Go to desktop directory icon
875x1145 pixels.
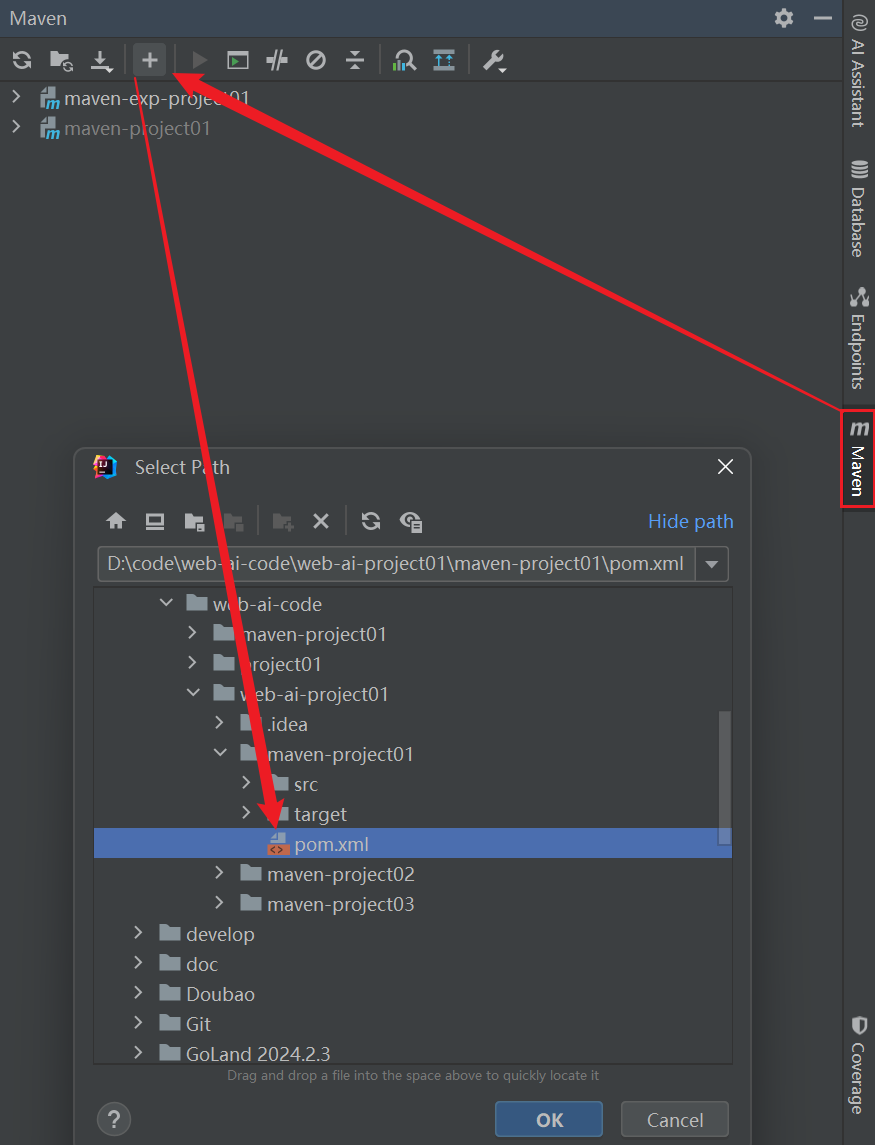coord(155,521)
